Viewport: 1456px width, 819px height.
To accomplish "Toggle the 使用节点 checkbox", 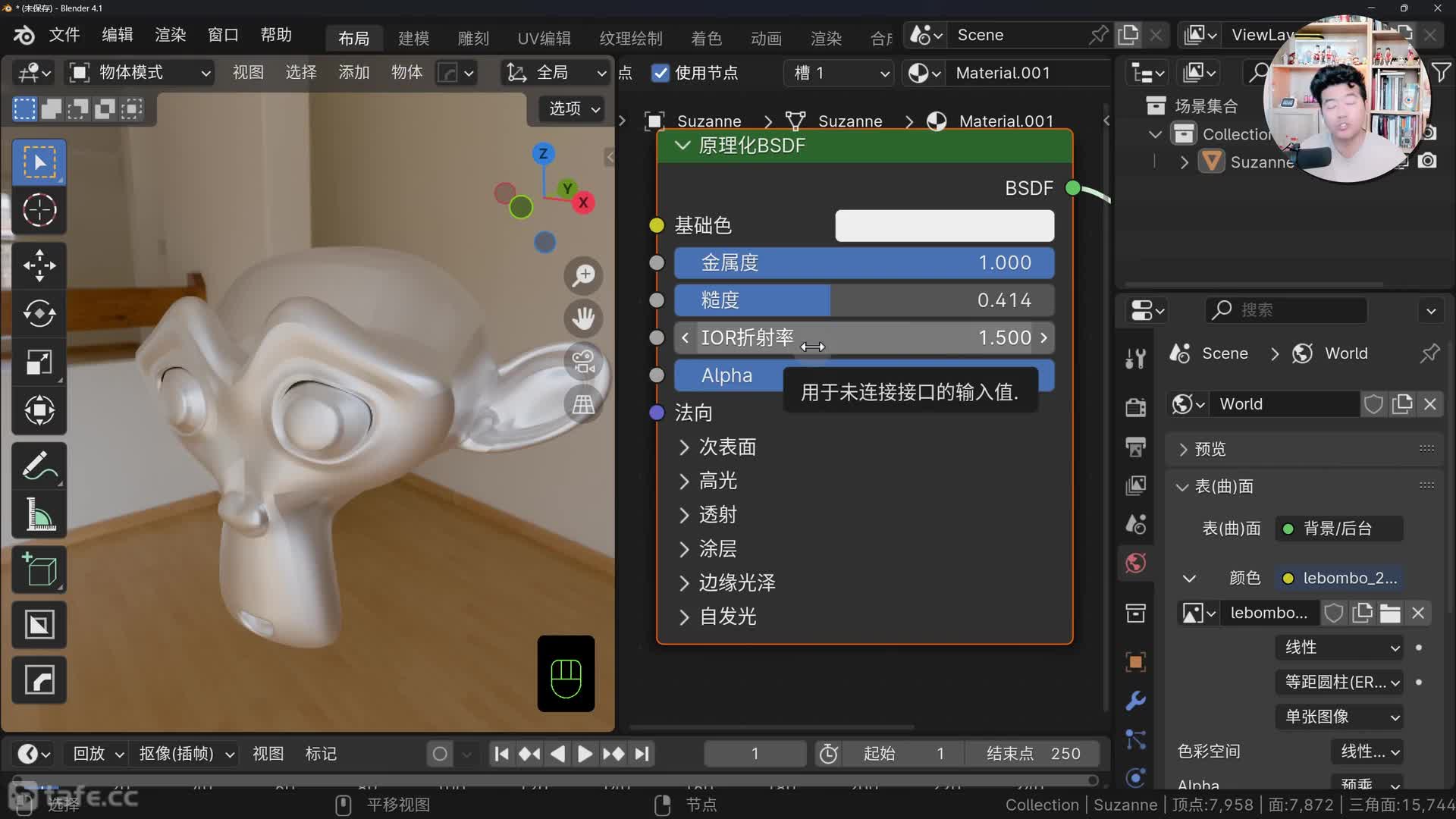I will [661, 72].
